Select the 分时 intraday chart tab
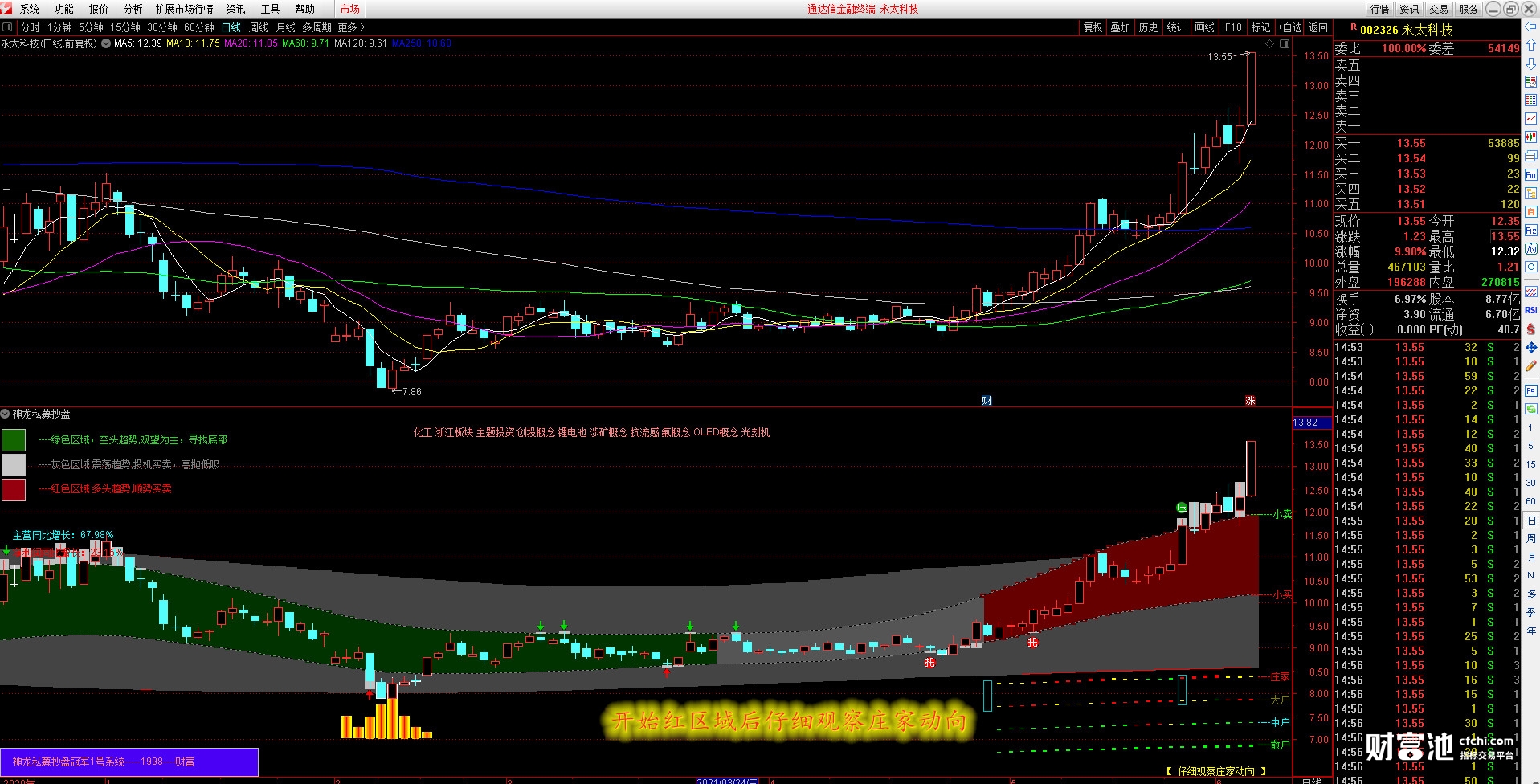Viewport: 1540px width, 784px height. point(30,27)
